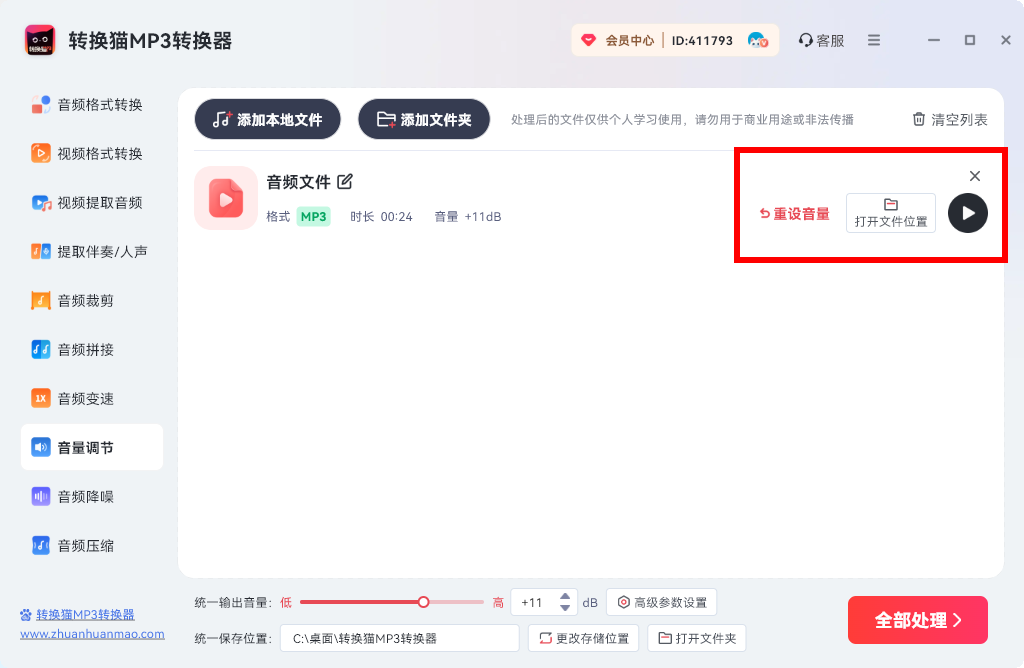This screenshot has height=668, width=1024.
Task: Open 视频格式转换 in sidebar
Action: click(87, 153)
